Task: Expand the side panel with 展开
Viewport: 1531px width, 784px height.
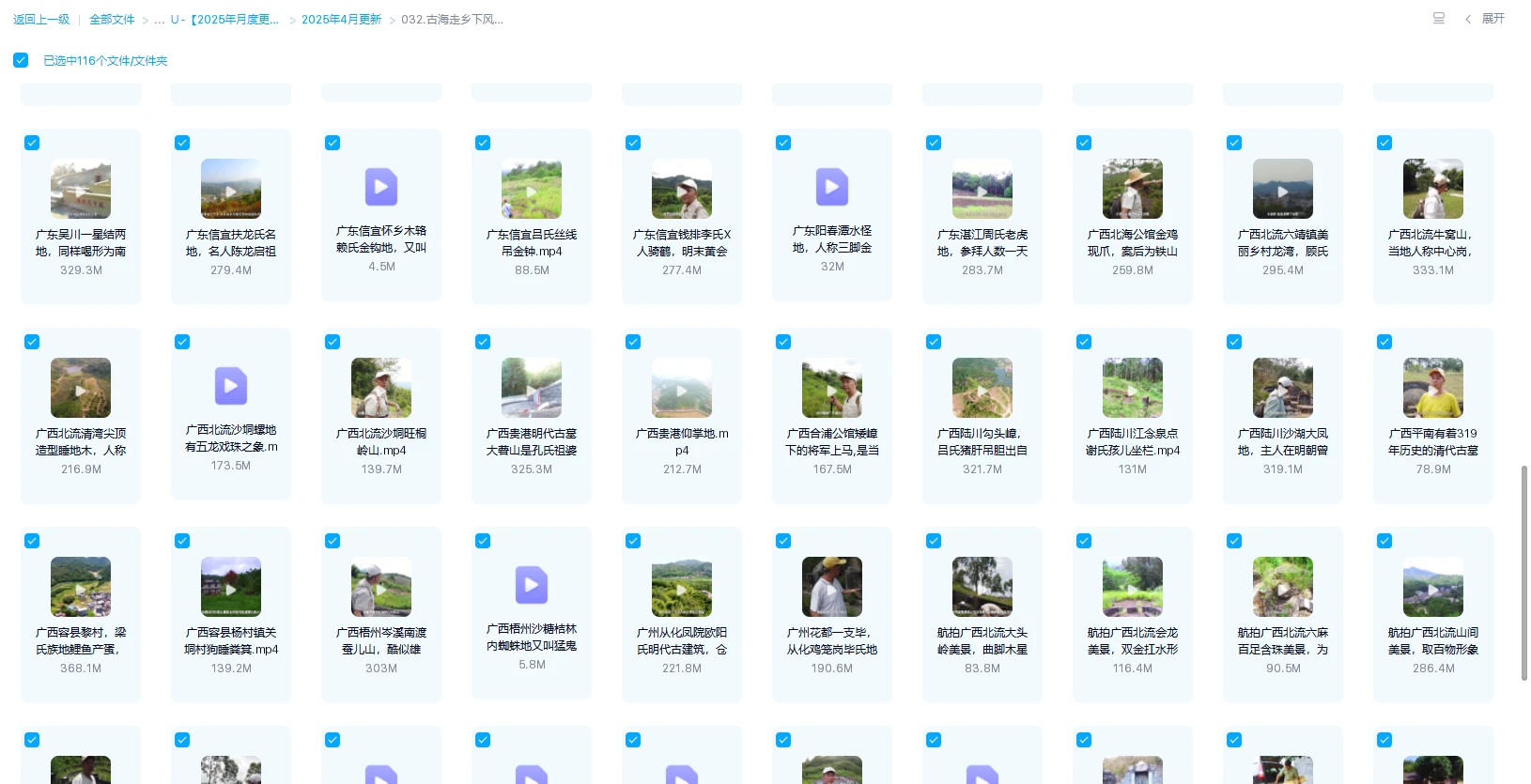Action: [x=1485, y=19]
